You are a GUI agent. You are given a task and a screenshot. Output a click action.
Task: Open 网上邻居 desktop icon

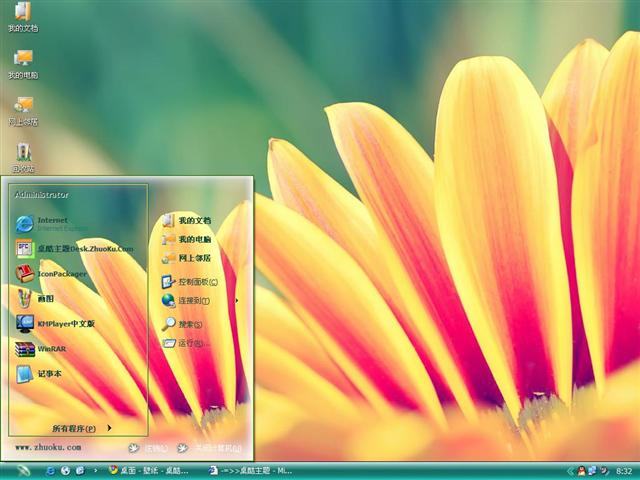point(23,111)
